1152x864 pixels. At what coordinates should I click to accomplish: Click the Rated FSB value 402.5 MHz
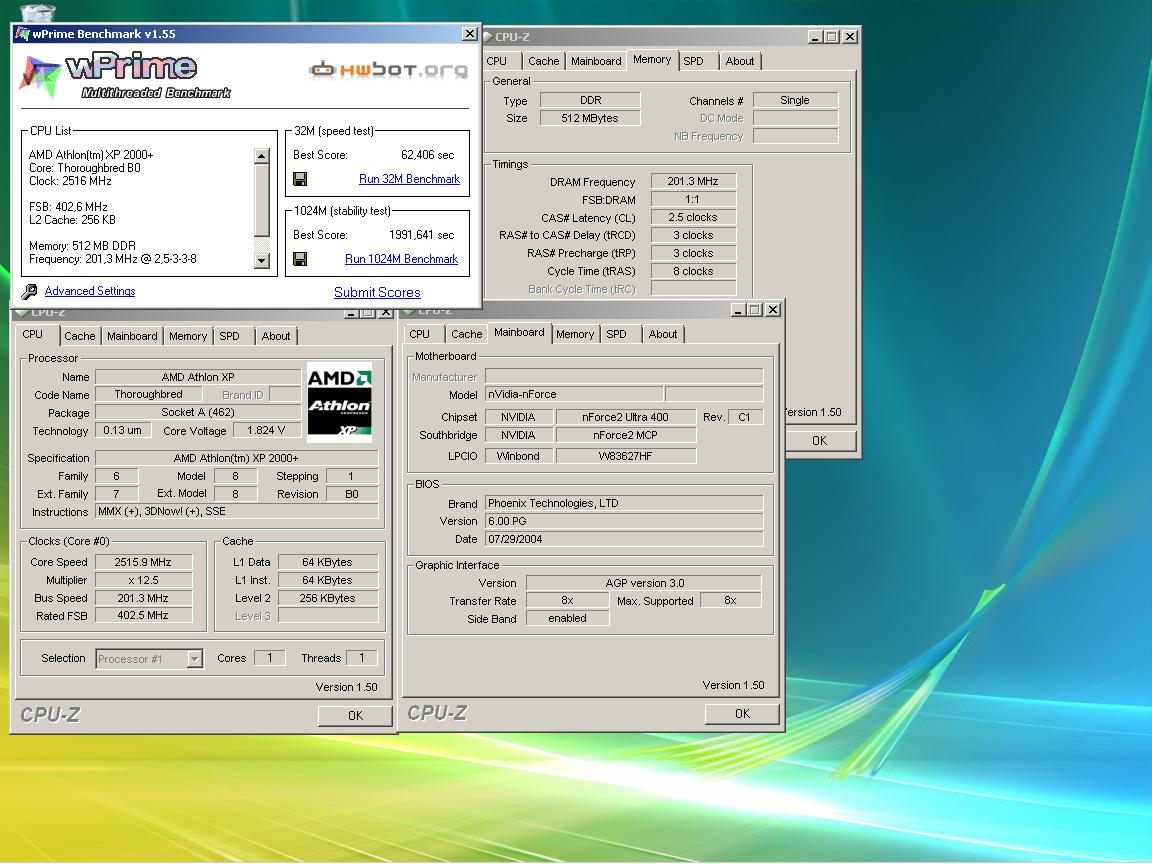tap(143, 616)
